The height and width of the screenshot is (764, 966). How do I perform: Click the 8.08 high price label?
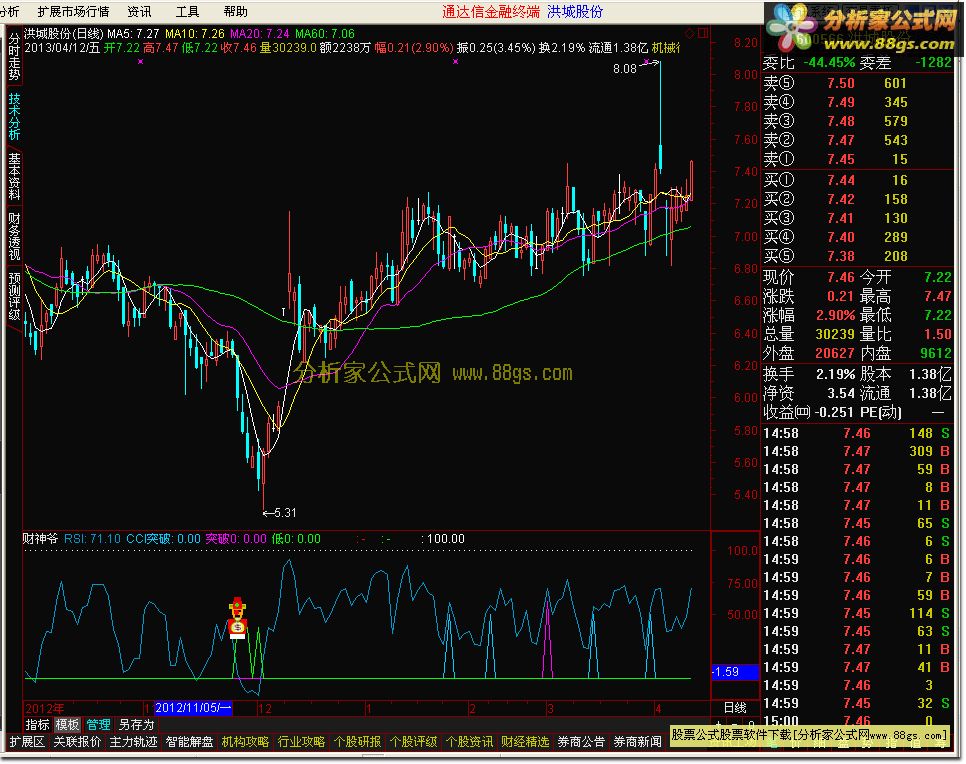point(625,69)
